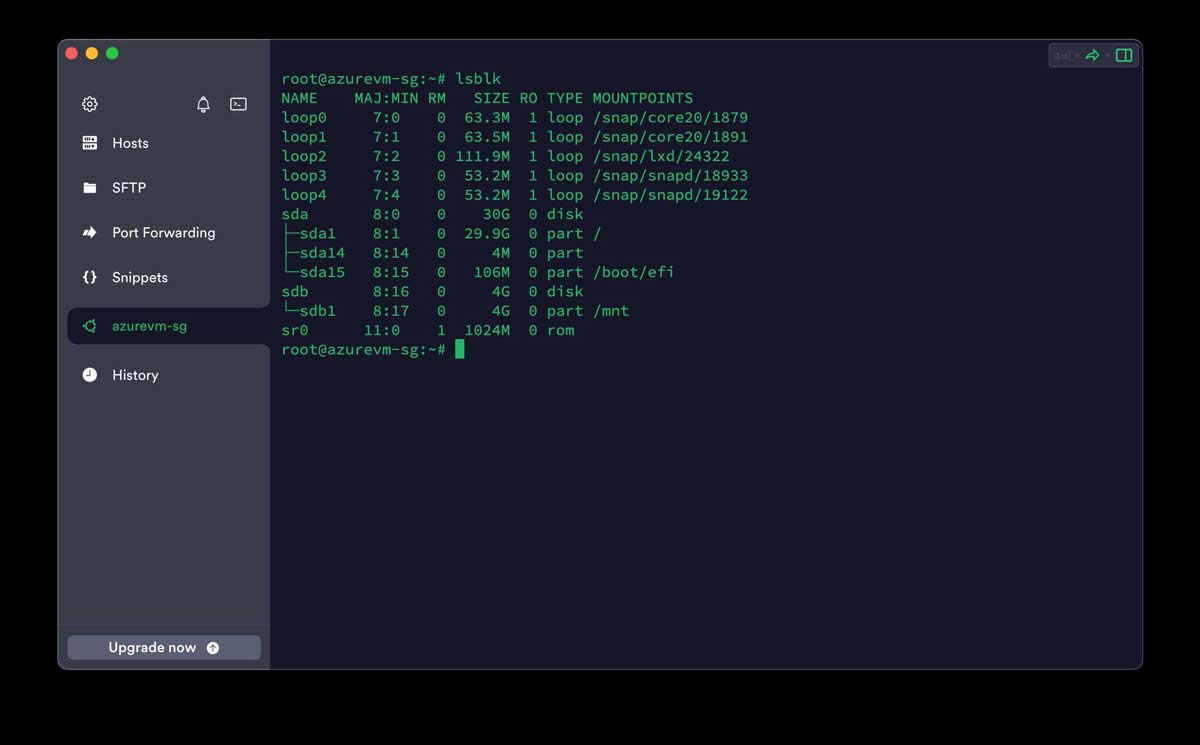Screen dimensions: 1200x745
Task: Click the Hosts server icon
Action: pos(90,143)
